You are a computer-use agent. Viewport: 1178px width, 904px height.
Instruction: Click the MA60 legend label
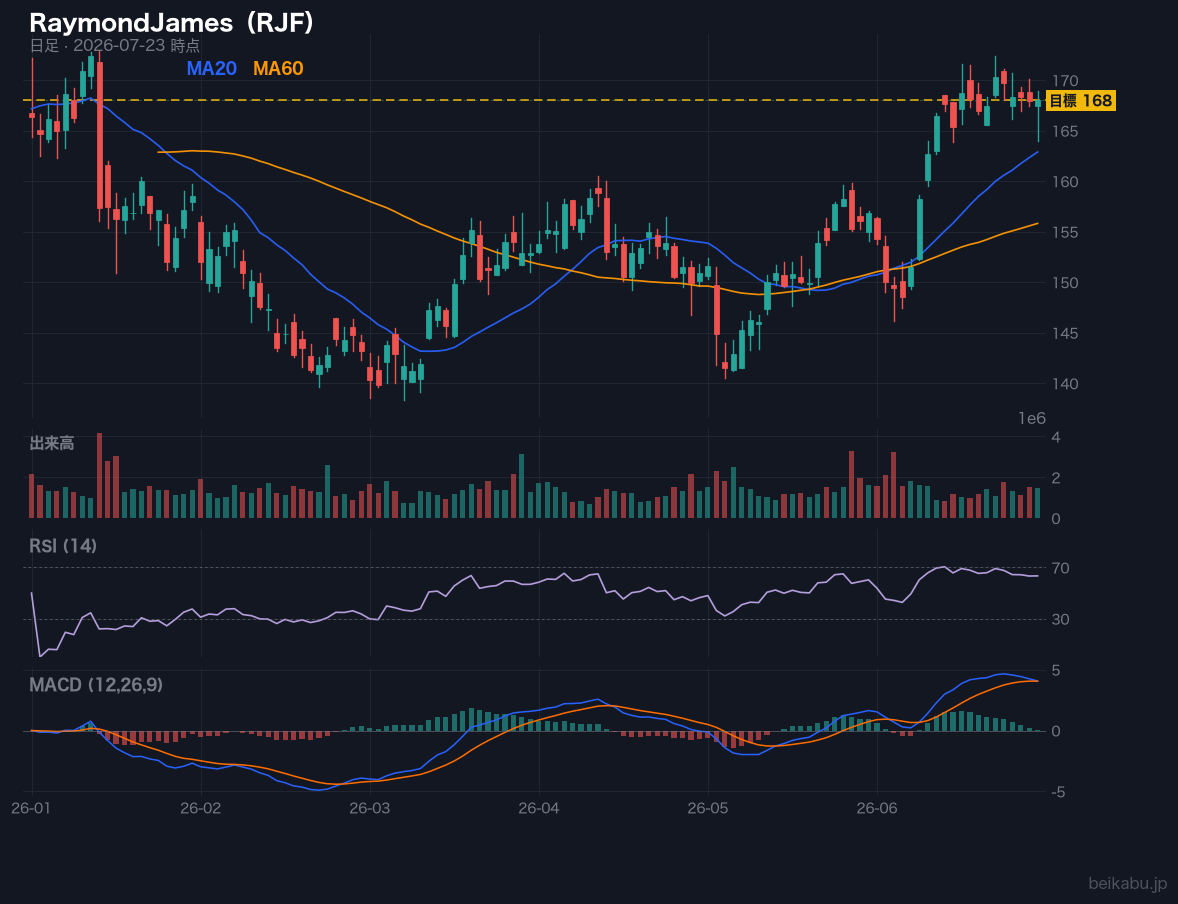click(278, 68)
